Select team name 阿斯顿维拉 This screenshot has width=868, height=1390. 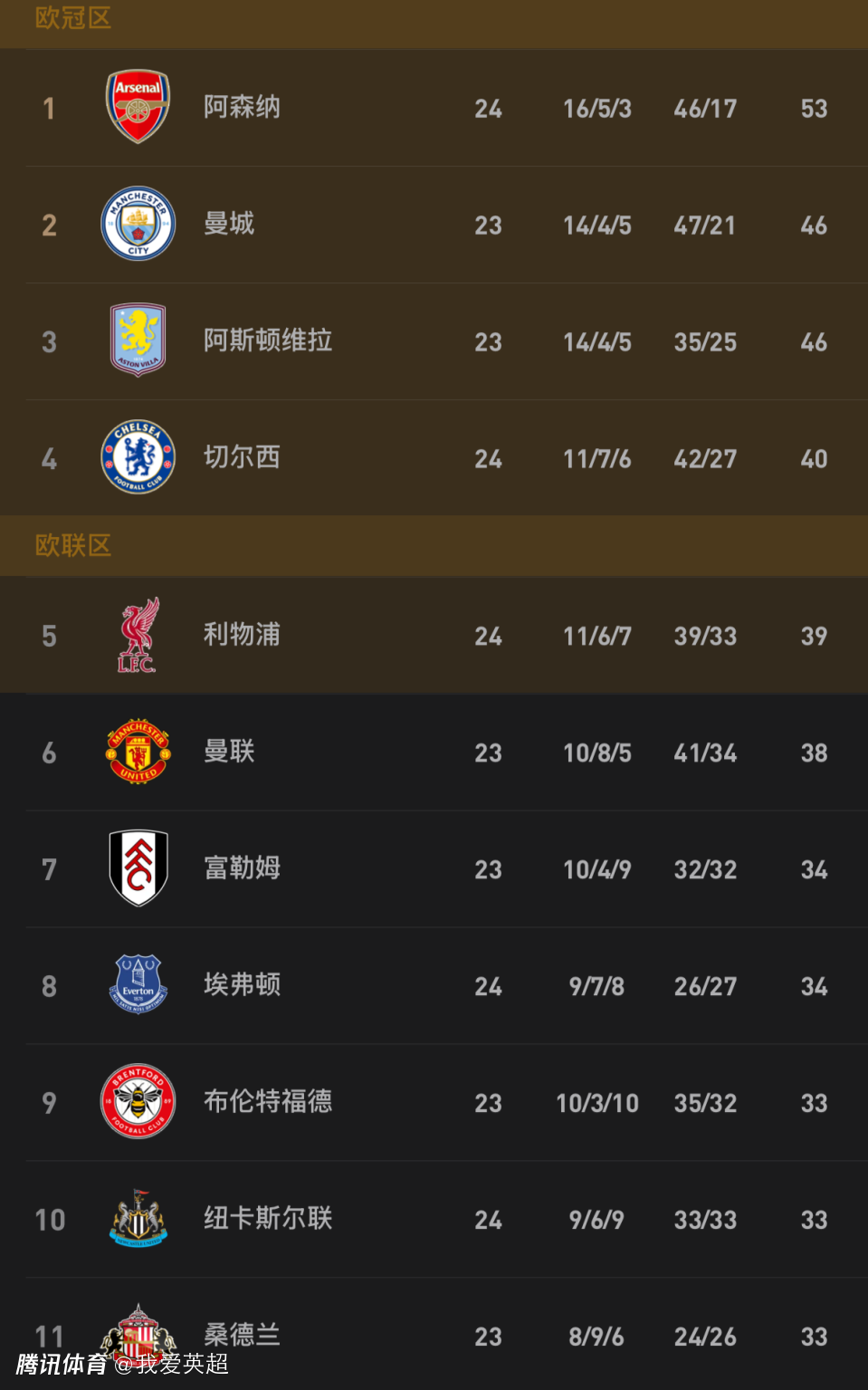click(x=268, y=340)
